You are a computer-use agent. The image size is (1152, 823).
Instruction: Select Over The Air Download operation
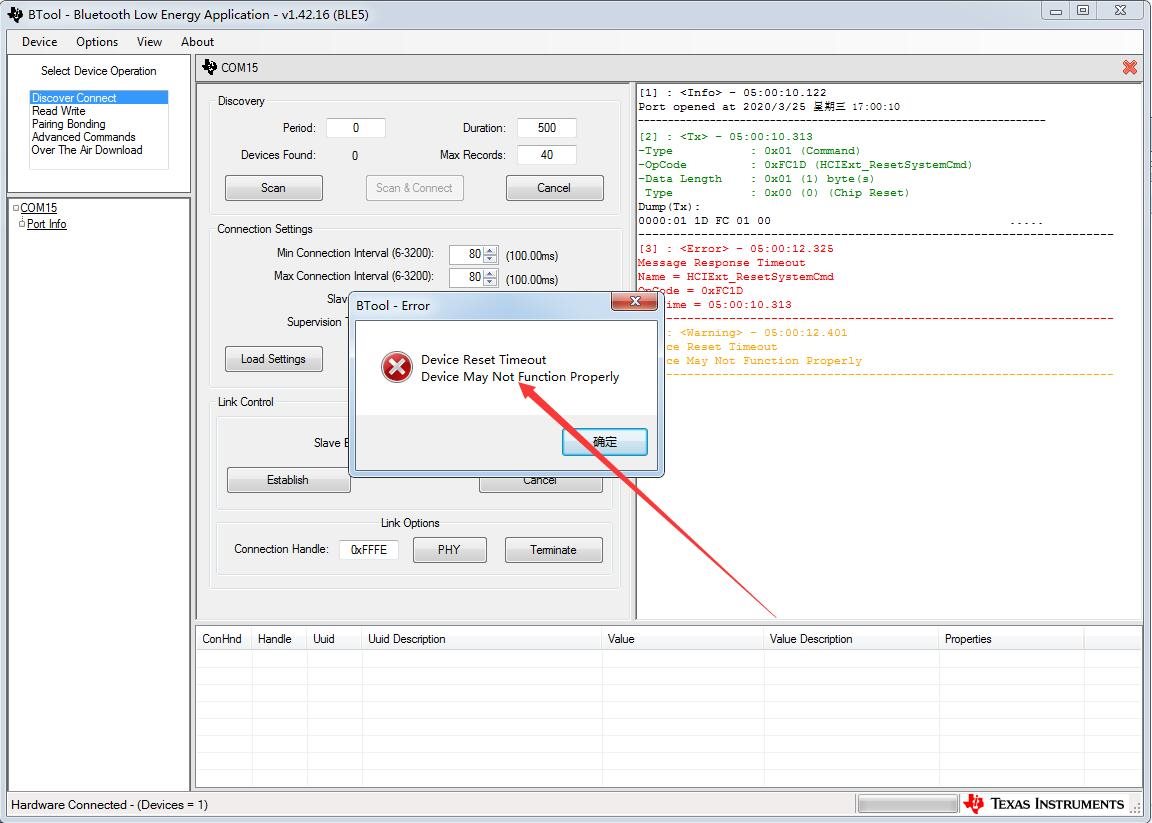[x=87, y=150]
